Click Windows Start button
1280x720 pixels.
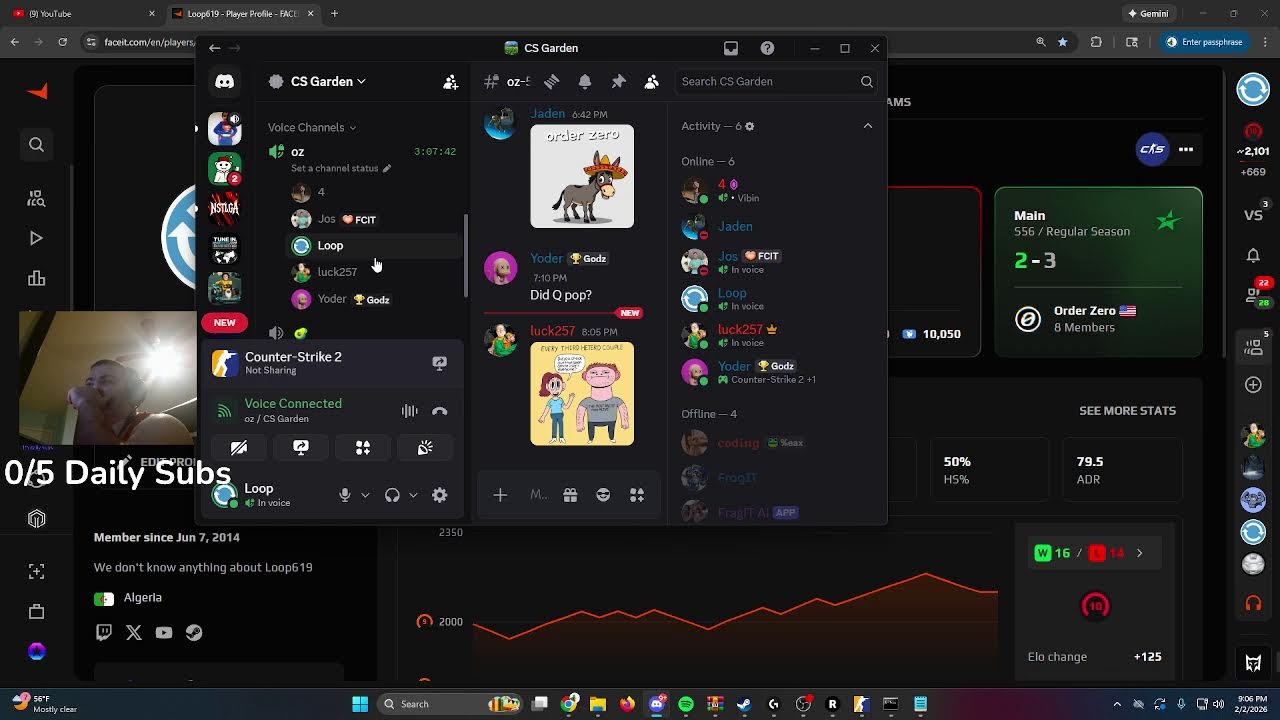(x=360, y=704)
